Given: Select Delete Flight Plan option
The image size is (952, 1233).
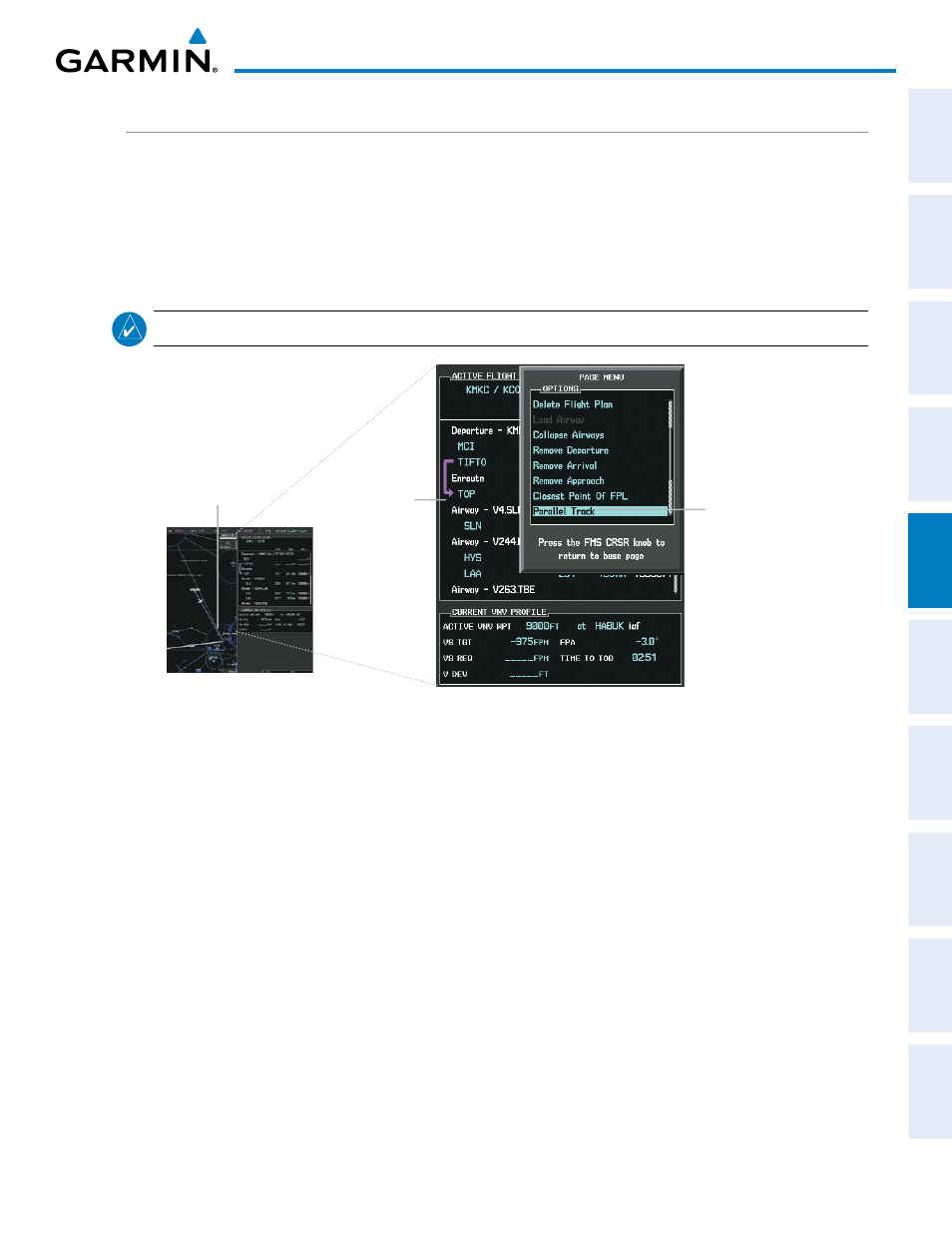Looking at the screenshot, I should pyautogui.click(x=573, y=404).
